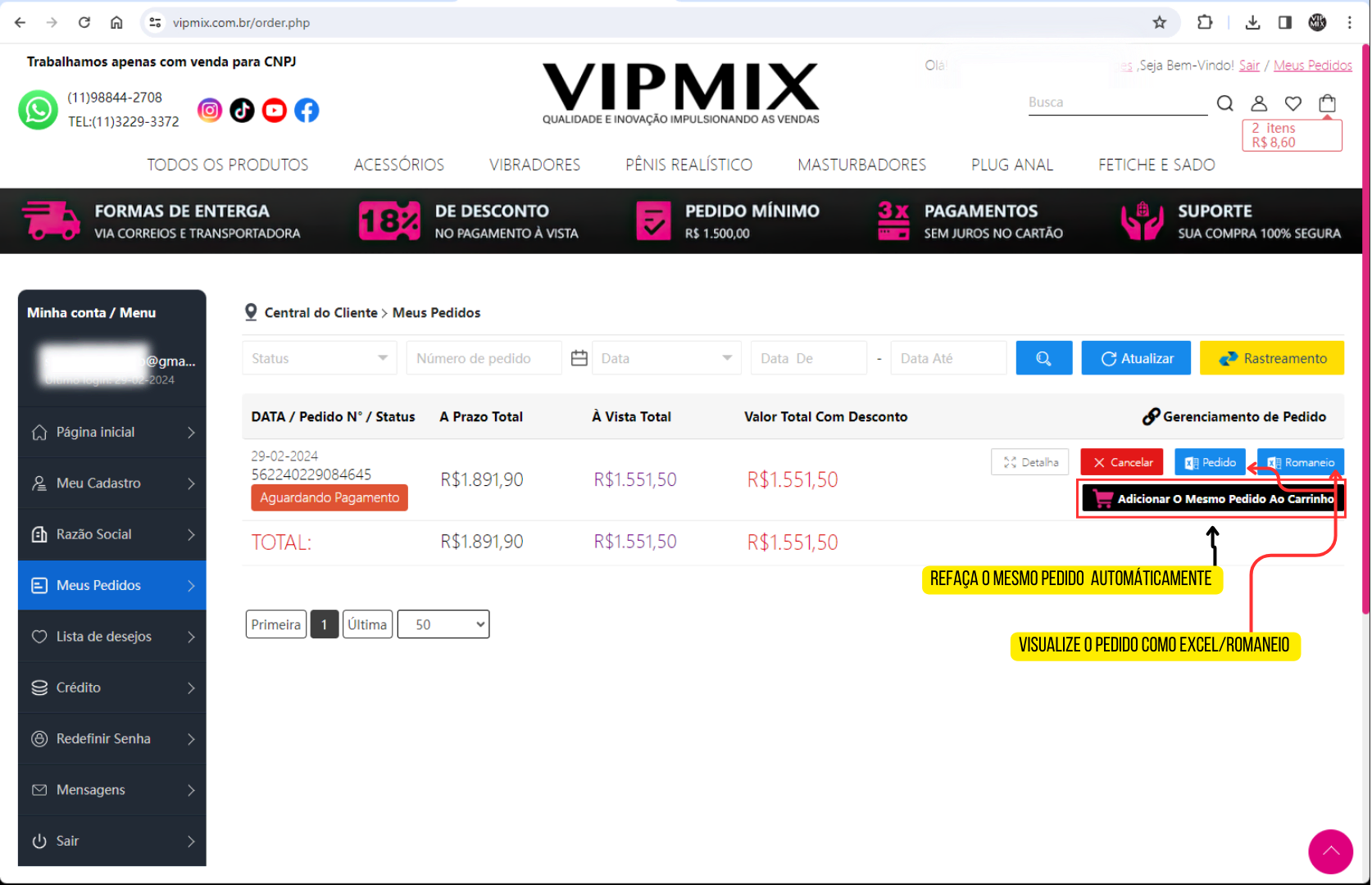Expand Crédito chevron in sidebar

(191, 688)
